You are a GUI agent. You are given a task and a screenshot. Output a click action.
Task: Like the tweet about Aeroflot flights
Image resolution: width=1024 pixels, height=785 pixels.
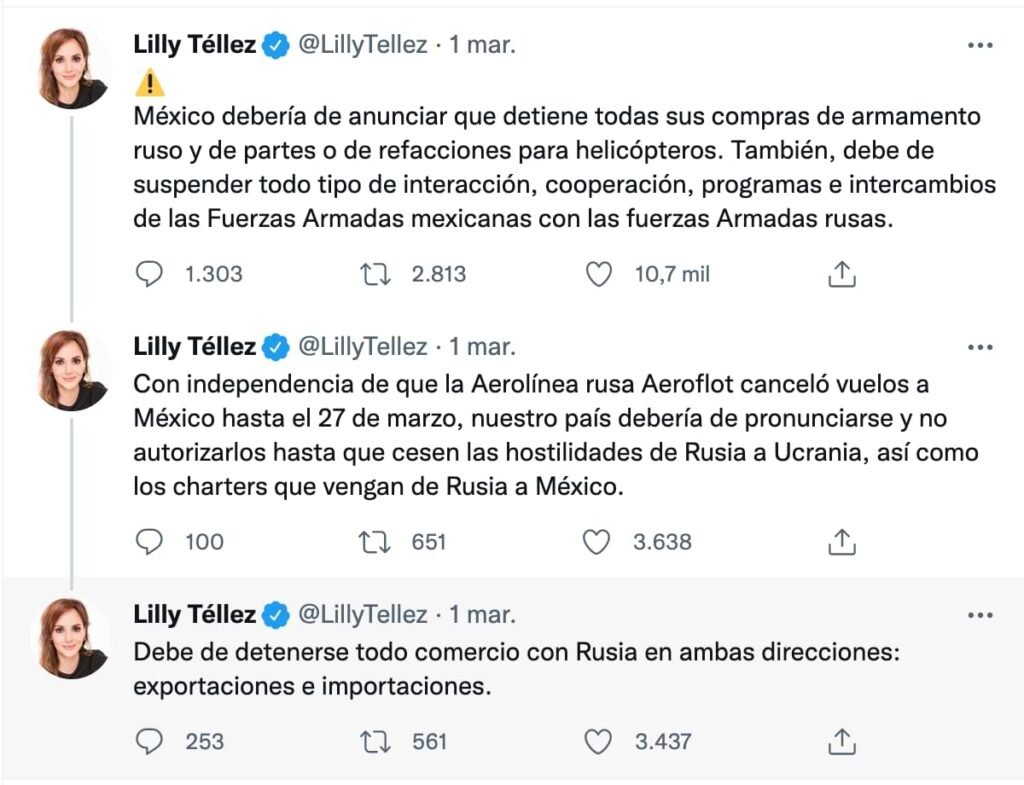pos(599,541)
